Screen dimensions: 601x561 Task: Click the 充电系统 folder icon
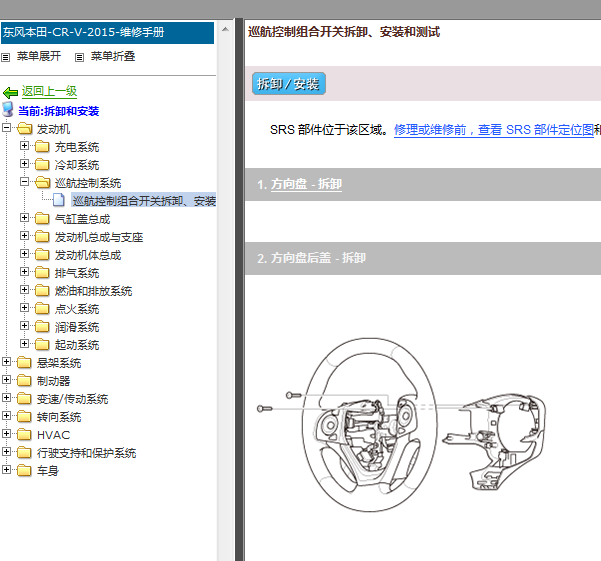42,146
